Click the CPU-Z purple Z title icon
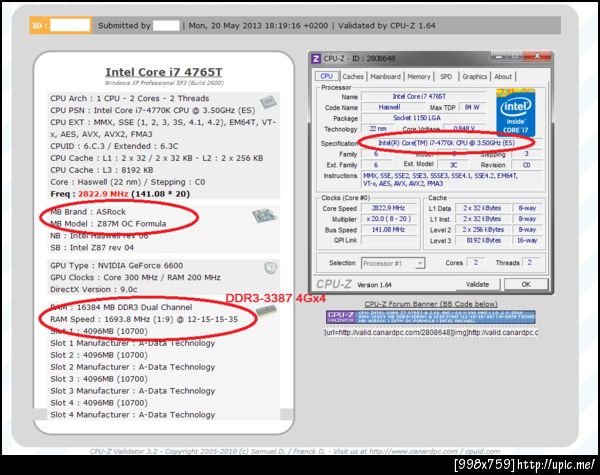The image size is (600, 475). (x=316, y=59)
